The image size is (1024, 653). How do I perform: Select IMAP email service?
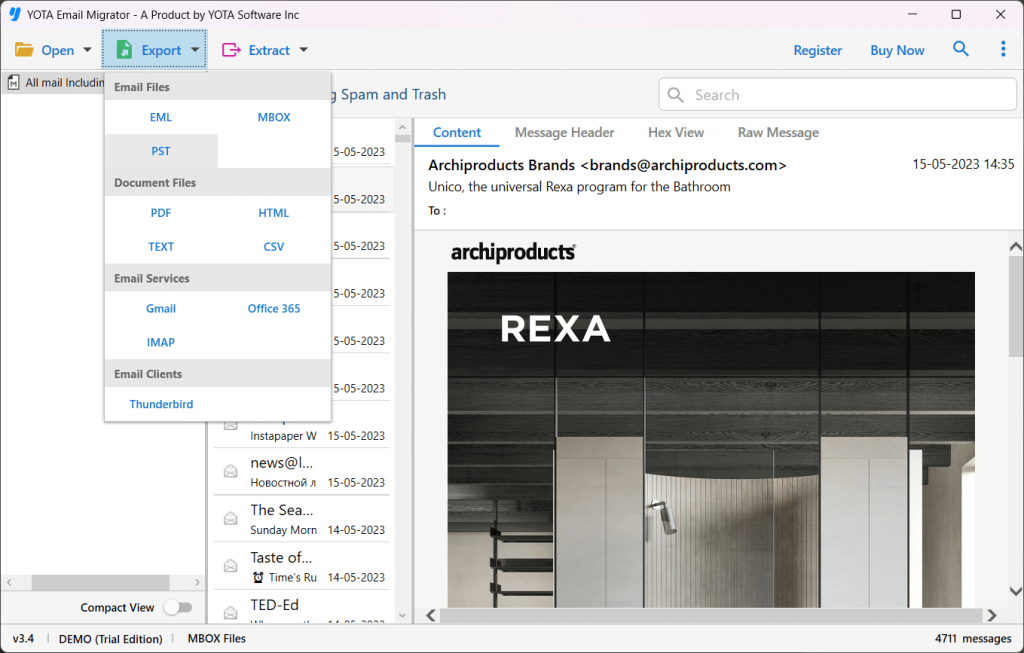[161, 342]
